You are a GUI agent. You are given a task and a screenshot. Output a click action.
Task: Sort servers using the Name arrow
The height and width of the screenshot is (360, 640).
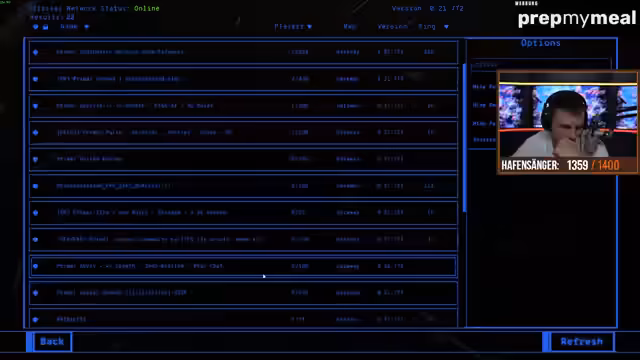87,27
